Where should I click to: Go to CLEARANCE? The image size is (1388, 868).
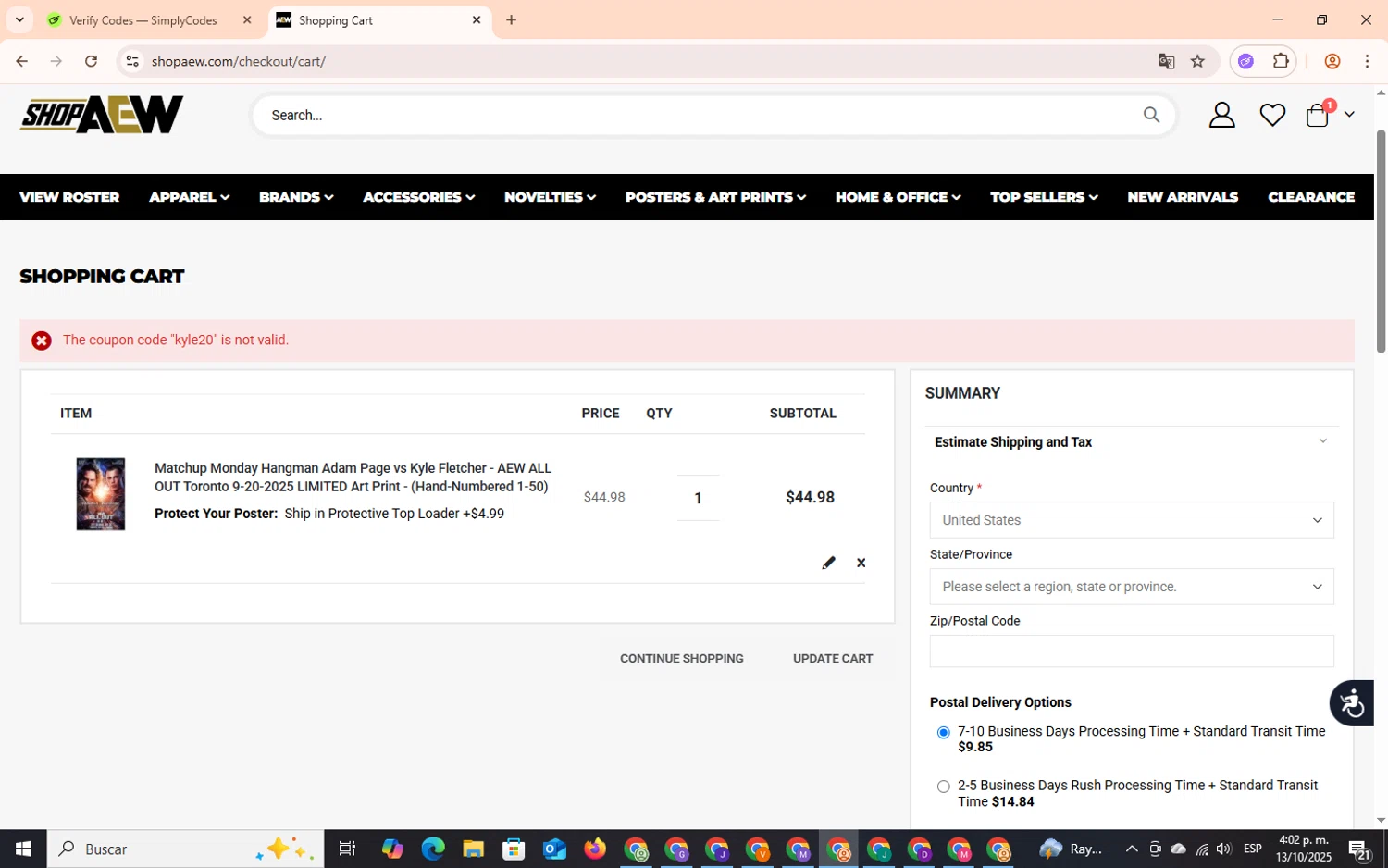point(1311,197)
